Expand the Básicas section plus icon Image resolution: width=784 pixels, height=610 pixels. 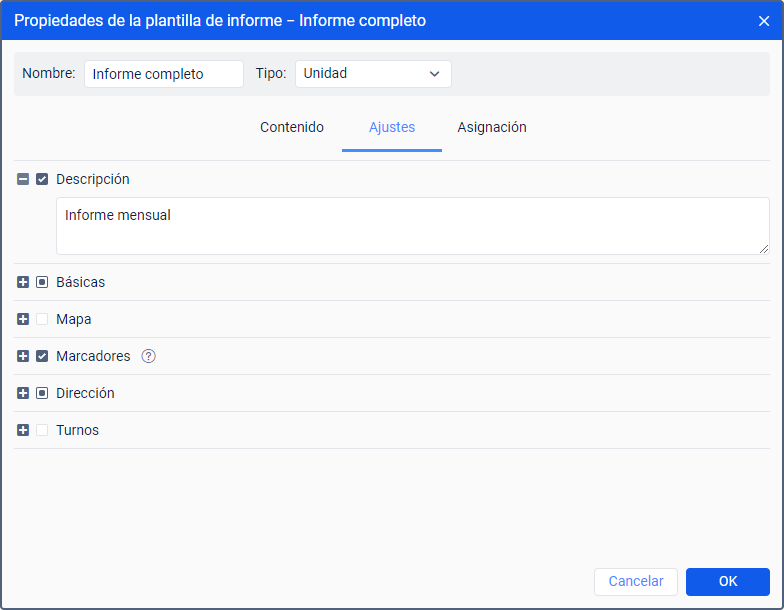click(23, 282)
